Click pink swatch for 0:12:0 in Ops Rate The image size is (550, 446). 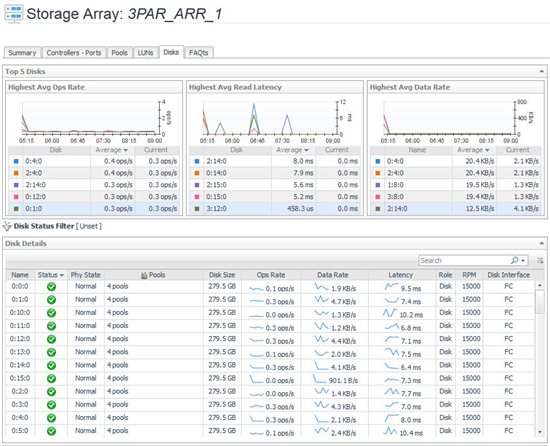(16, 197)
